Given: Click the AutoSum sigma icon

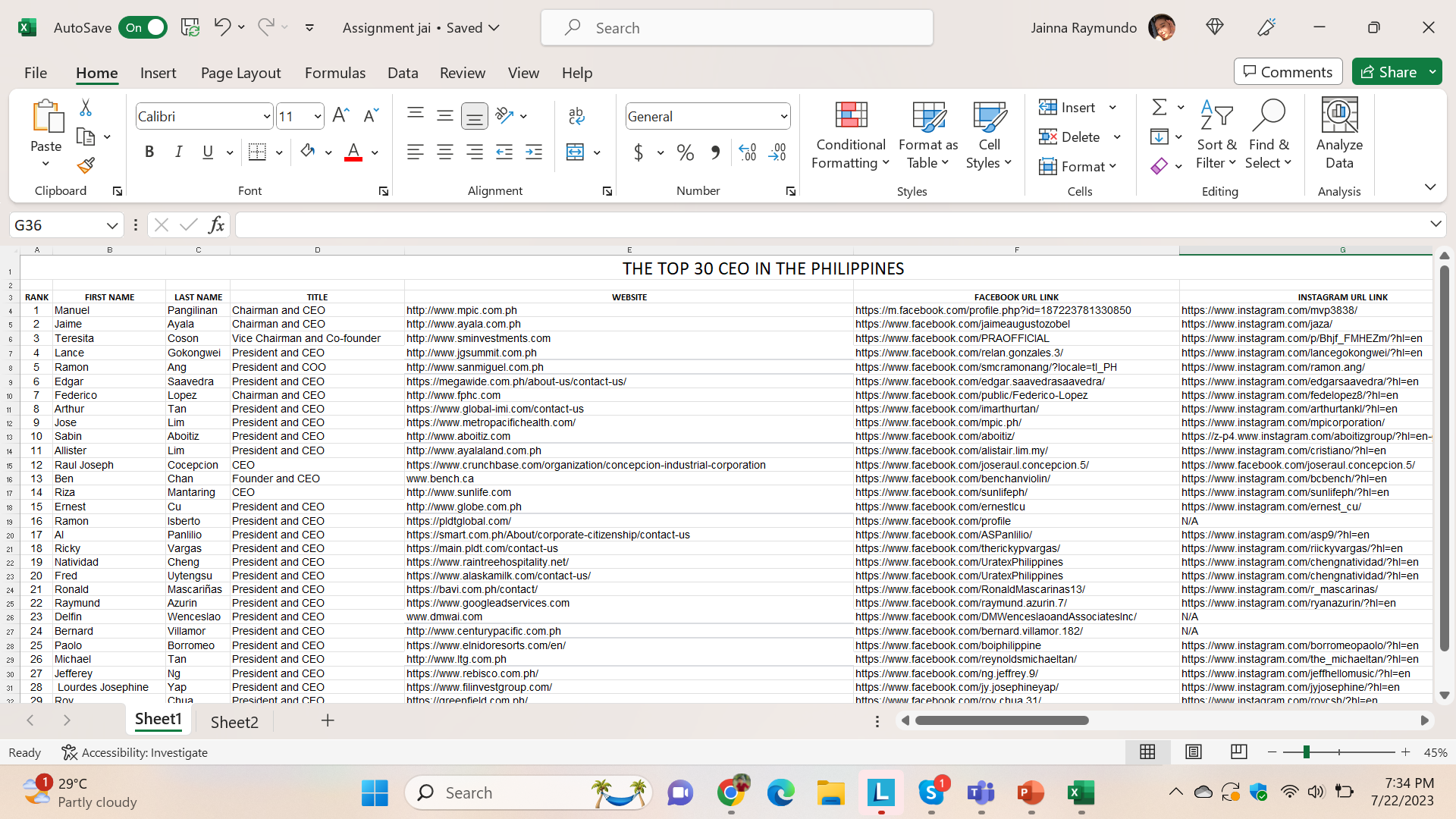Looking at the screenshot, I should point(1159,107).
